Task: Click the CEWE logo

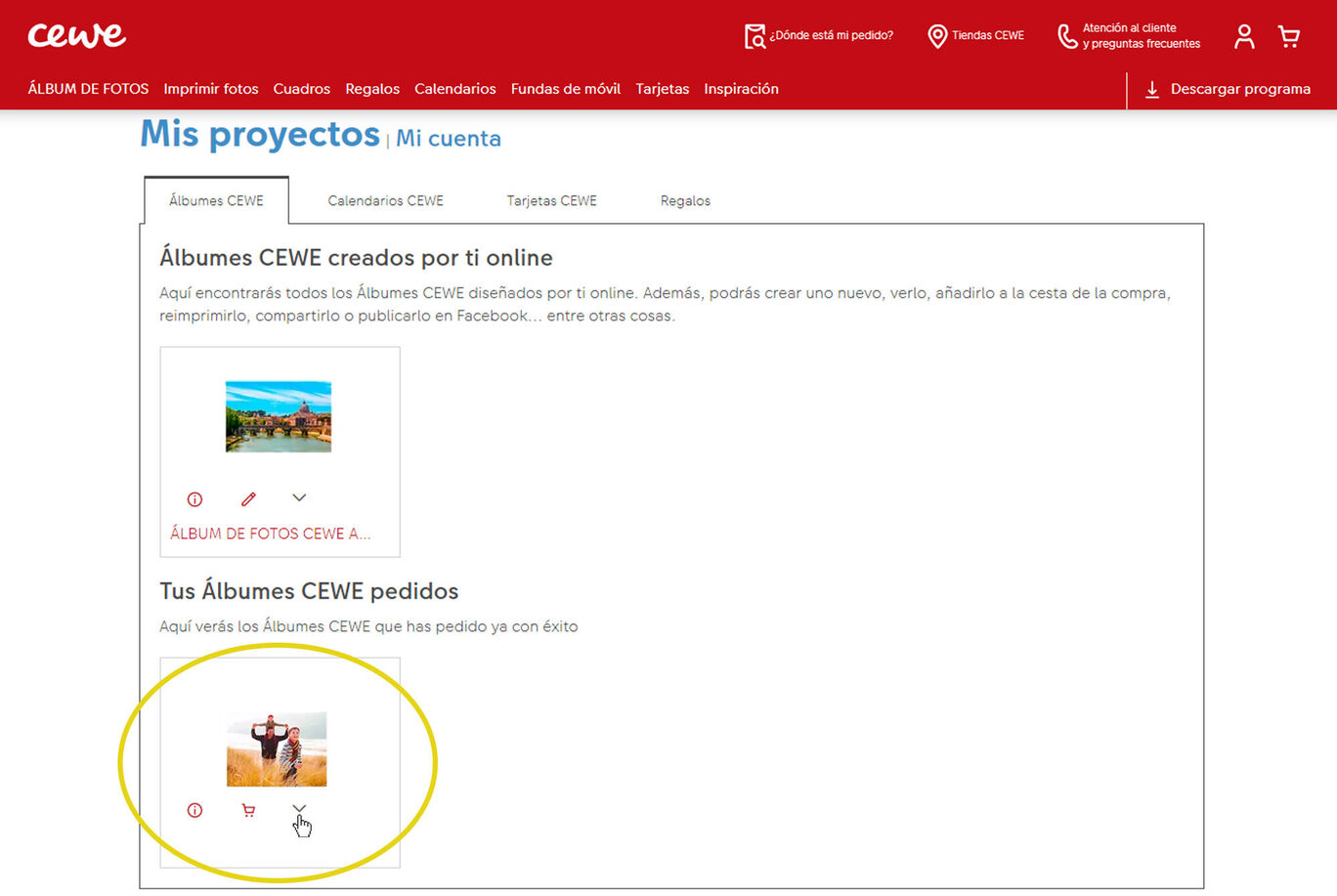Action: (76, 36)
